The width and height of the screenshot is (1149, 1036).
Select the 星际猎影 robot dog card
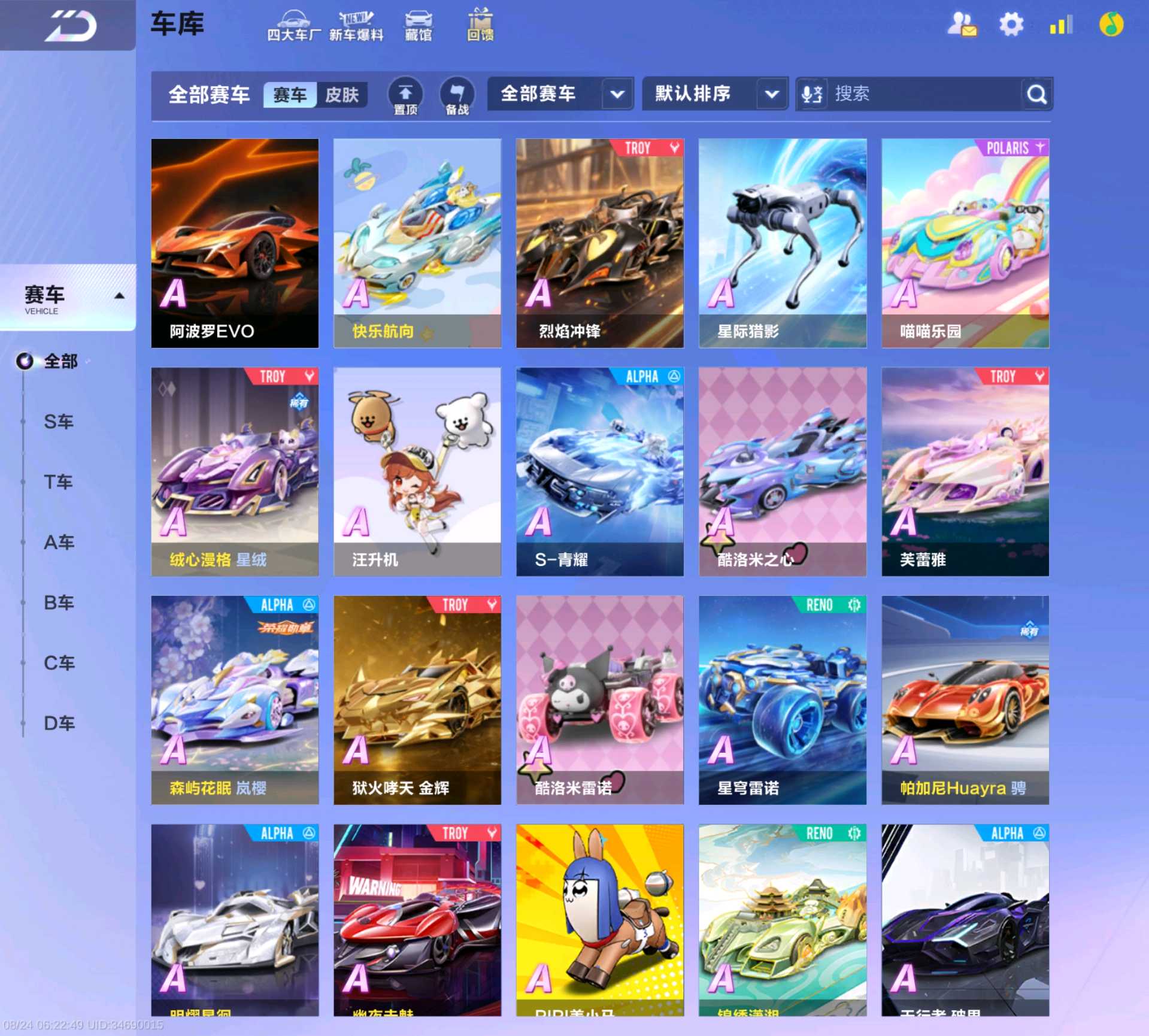pos(783,243)
